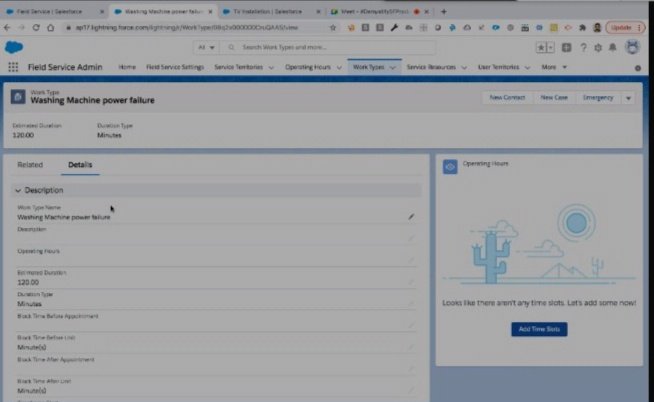654x402 pixels.
Task: Click the Estimated Duration value 120.00 in highlights
Action: pos(23,135)
